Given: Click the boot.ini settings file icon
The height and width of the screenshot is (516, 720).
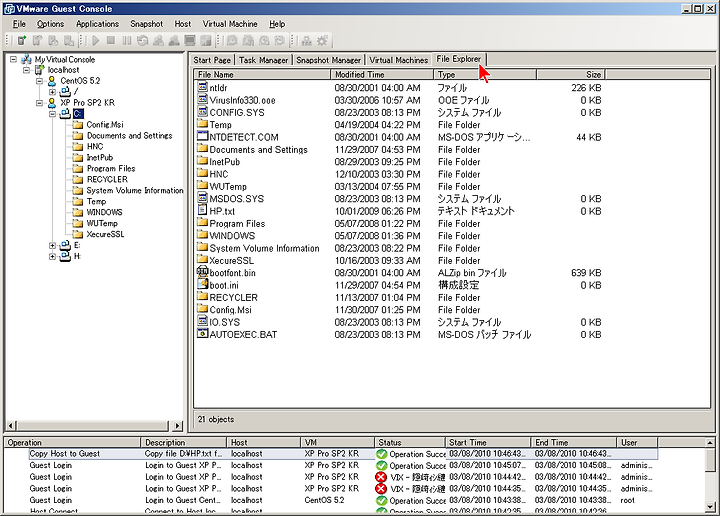Looking at the screenshot, I should [x=202, y=284].
